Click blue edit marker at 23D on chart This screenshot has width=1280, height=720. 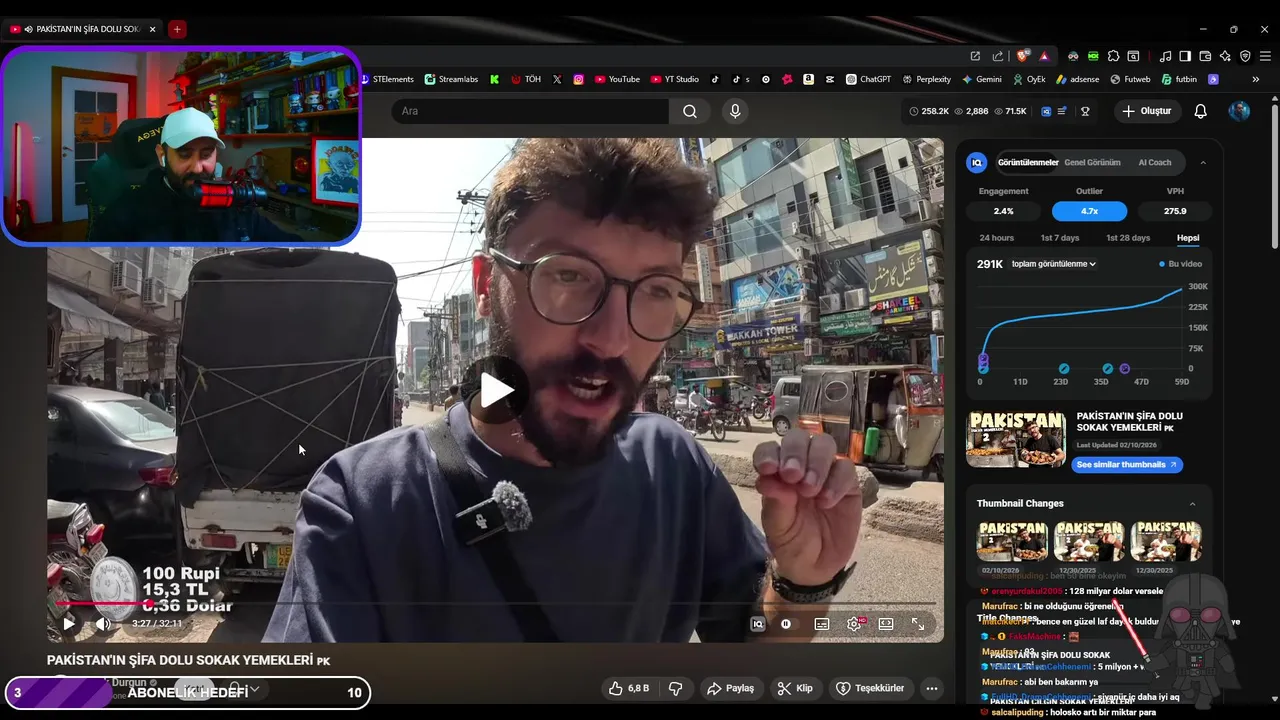[1064, 369]
